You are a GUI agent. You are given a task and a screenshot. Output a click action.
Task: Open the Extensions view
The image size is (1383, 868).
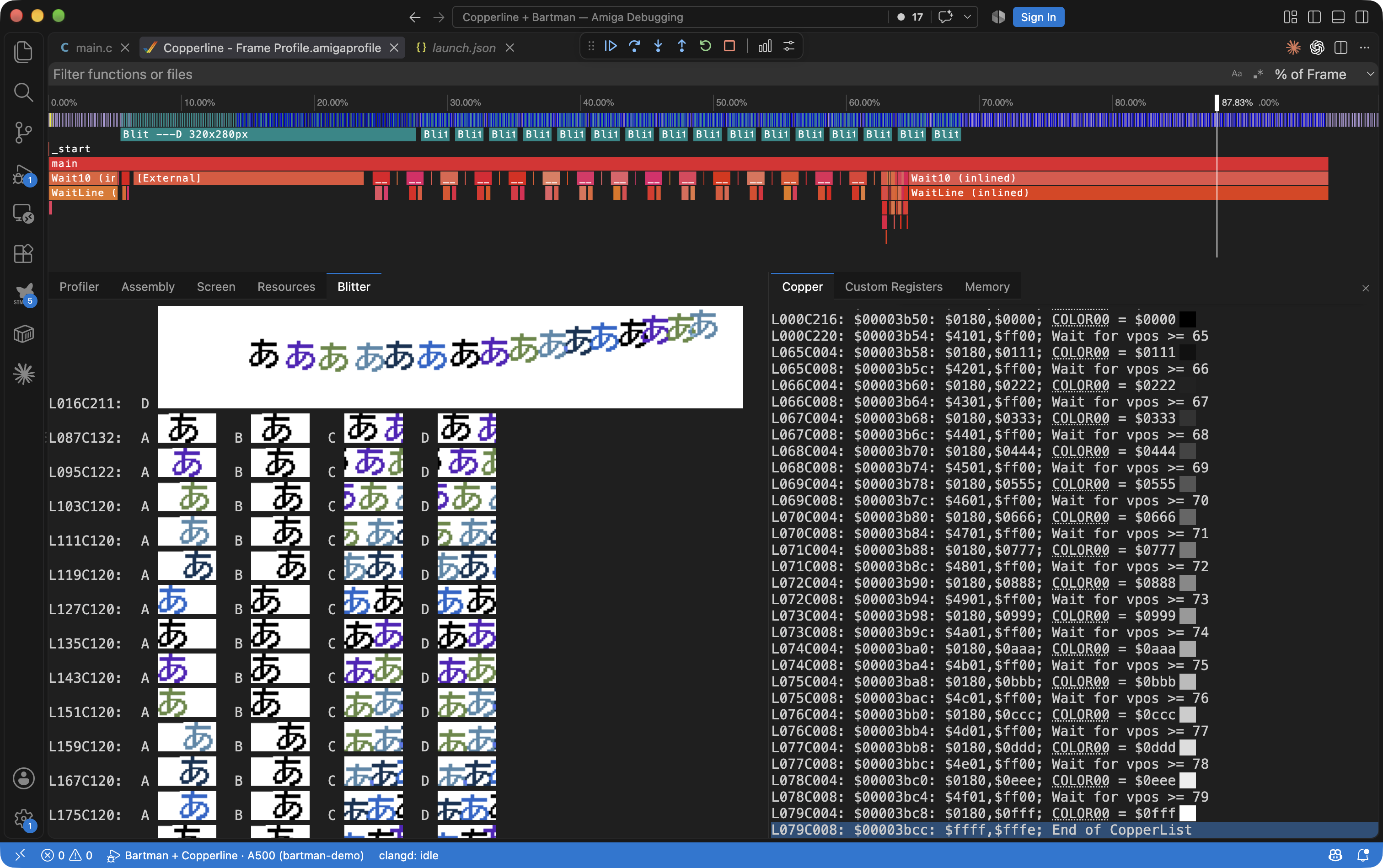pyautogui.click(x=23, y=254)
